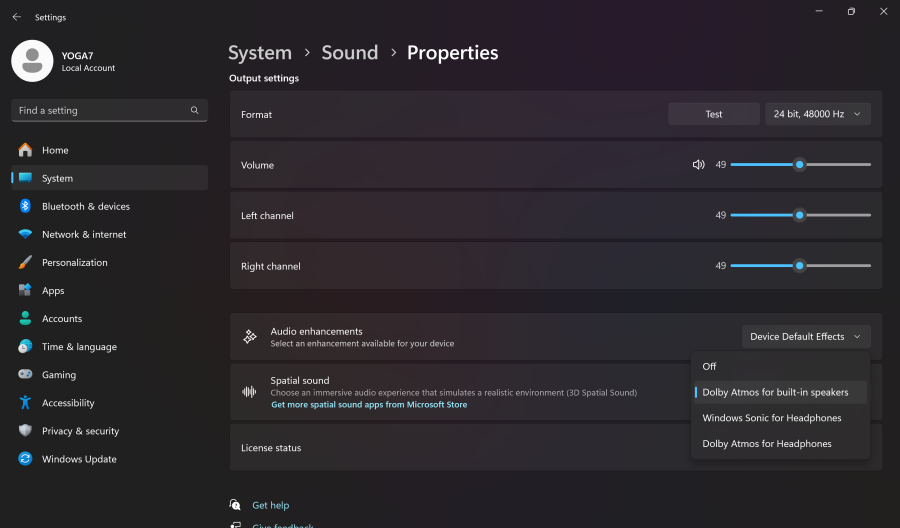Open the 24 bit, 48000 Hz format dropdown
Screen dimensions: 900x528
tap(817, 114)
